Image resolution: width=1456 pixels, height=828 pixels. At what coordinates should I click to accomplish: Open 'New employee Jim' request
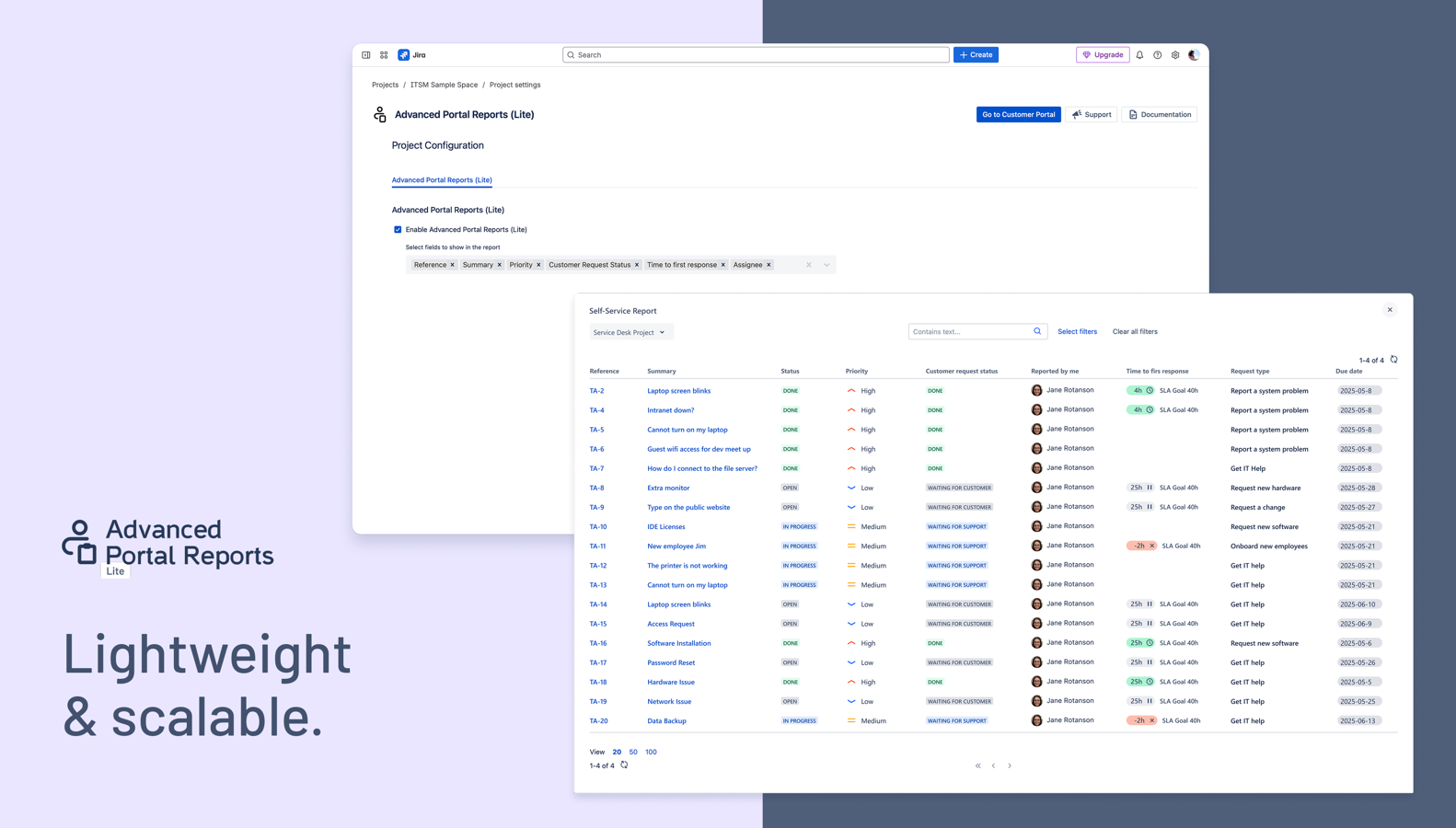[676, 546]
